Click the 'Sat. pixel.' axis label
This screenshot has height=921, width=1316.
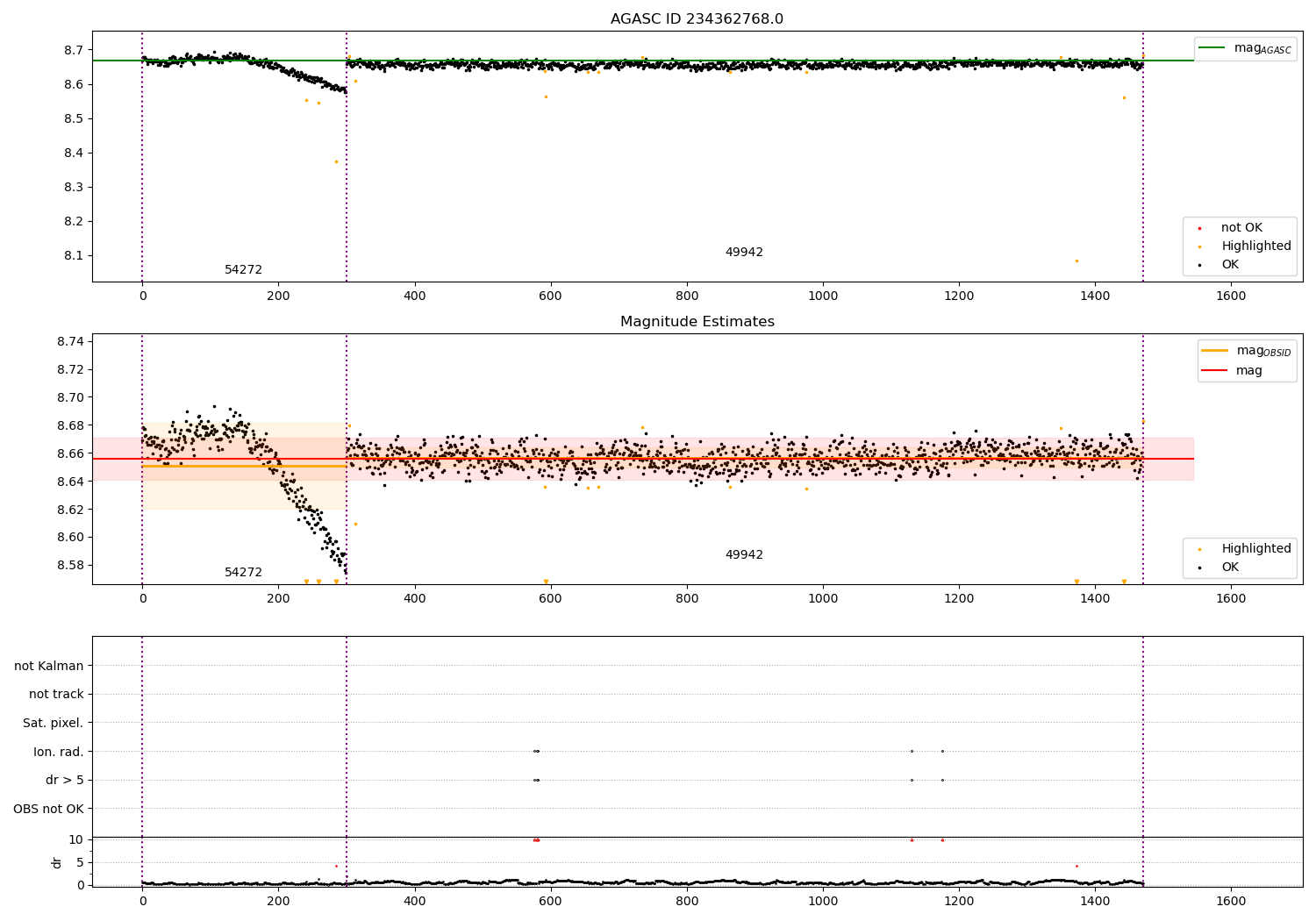[54, 724]
